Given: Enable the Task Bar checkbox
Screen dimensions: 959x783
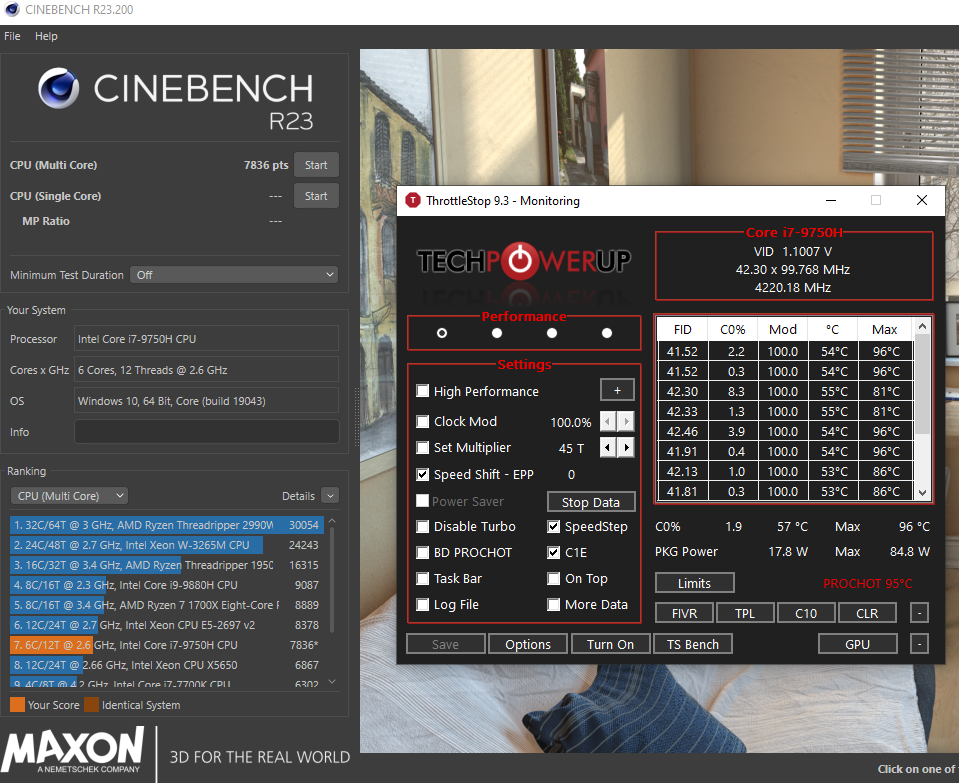Looking at the screenshot, I should 423,578.
